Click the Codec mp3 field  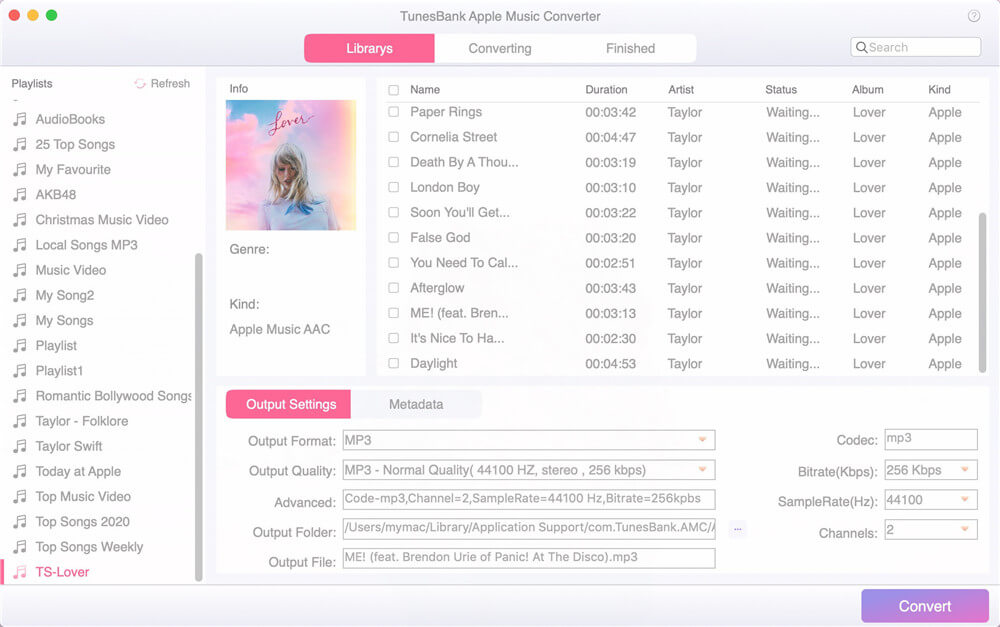point(930,439)
